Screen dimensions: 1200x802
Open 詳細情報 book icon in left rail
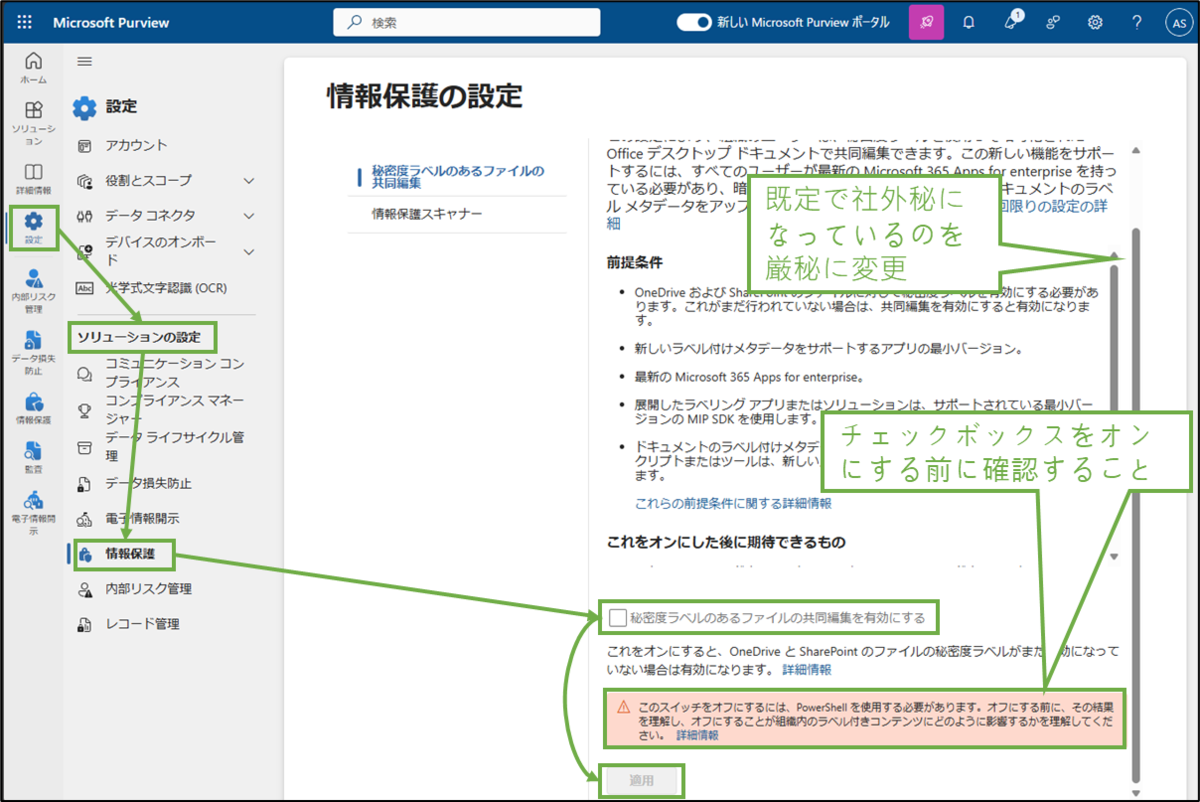[x=33, y=178]
